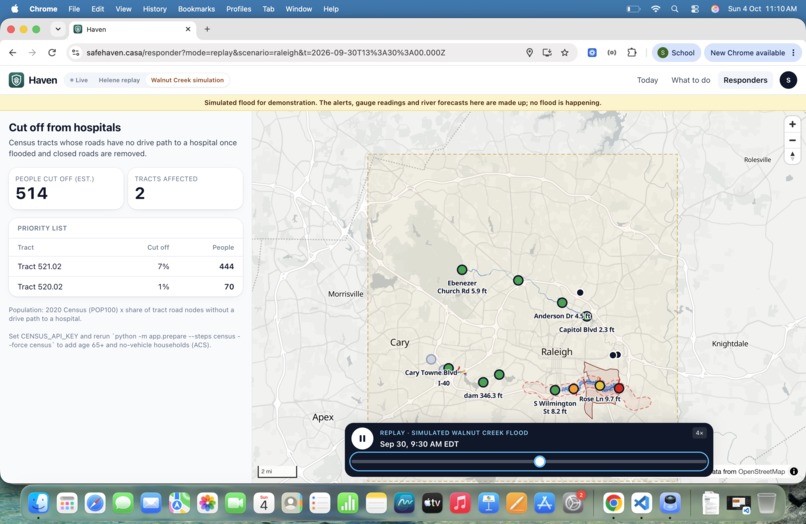Open Visual Studio Code from dock
This screenshot has height=524, width=806.
coord(642,502)
